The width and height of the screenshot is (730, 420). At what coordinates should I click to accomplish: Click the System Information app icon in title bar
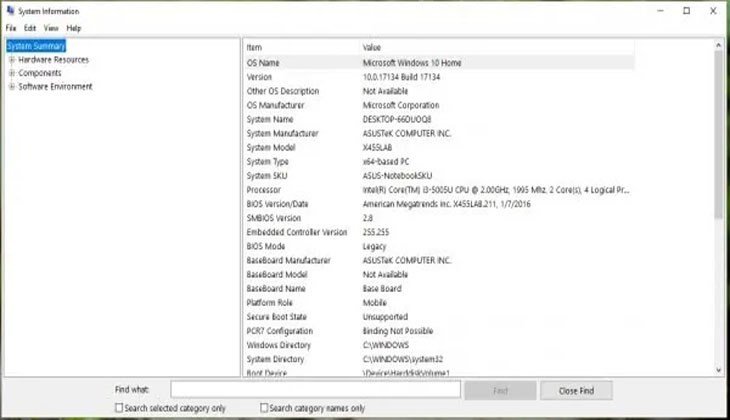(x=10, y=11)
